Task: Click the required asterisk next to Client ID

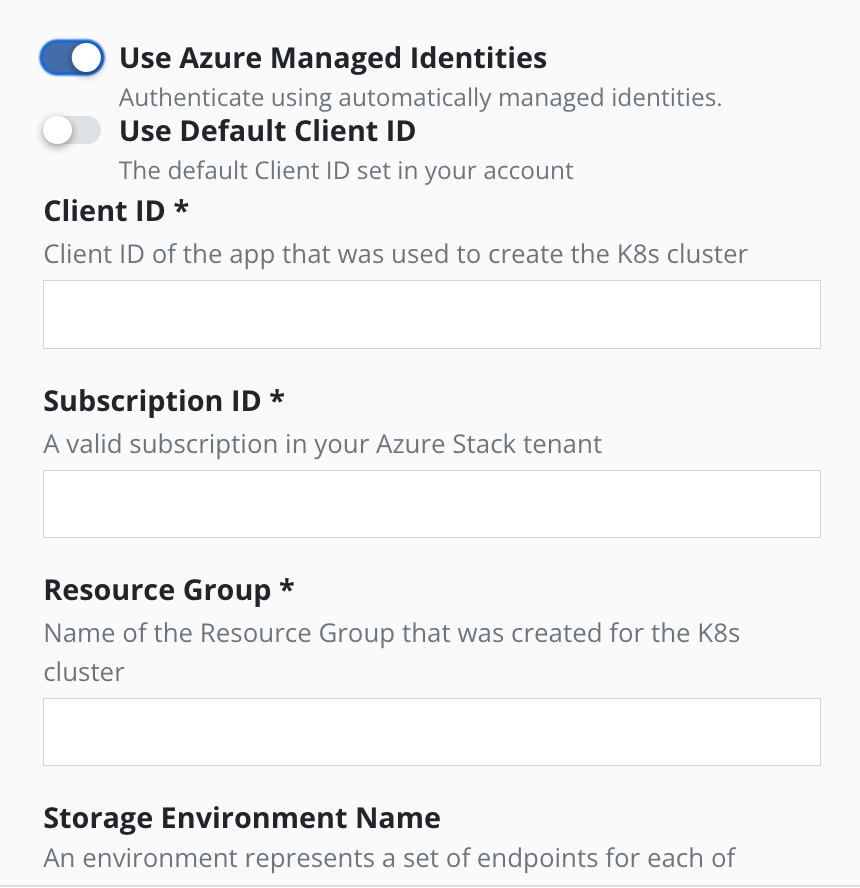Action: pyautogui.click(x=182, y=210)
